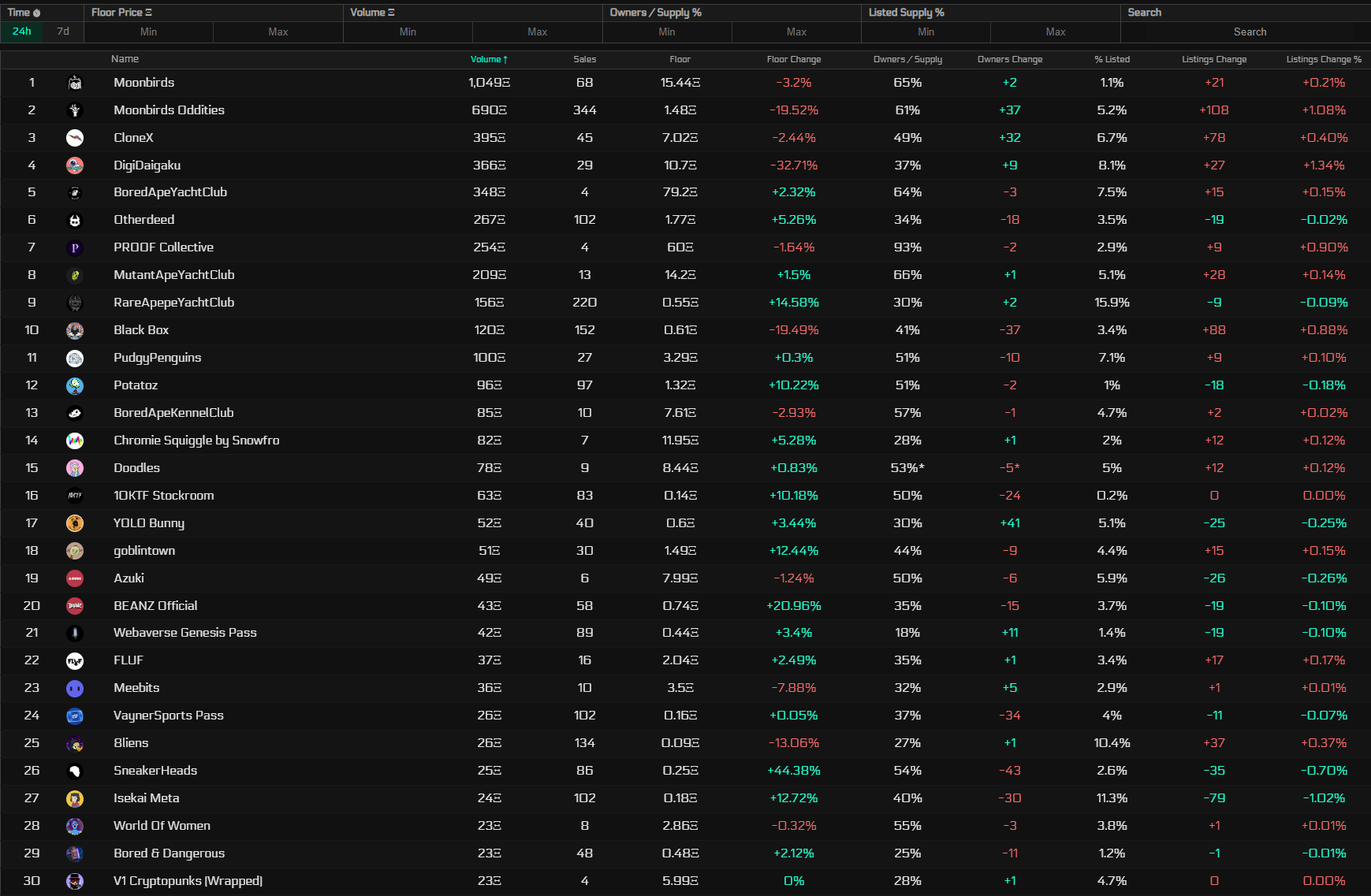Select the BEANZ Official icon
The height and width of the screenshot is (896, 1371).
75,606
